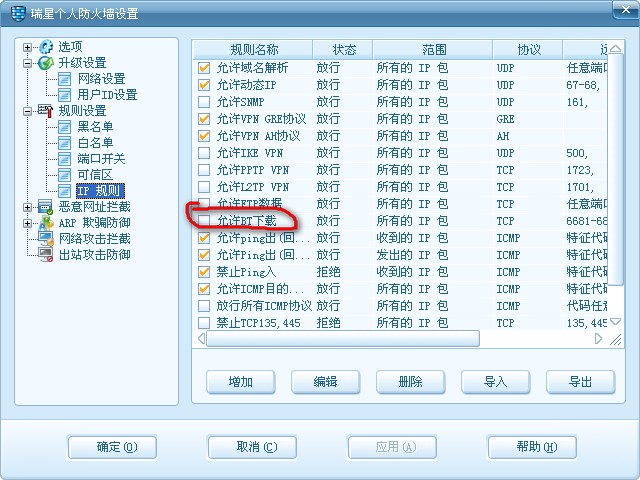The width and height of the screenshot is (640, 480).
Task: Check the 禁止TCP135,445 rule
Action: 204,323
